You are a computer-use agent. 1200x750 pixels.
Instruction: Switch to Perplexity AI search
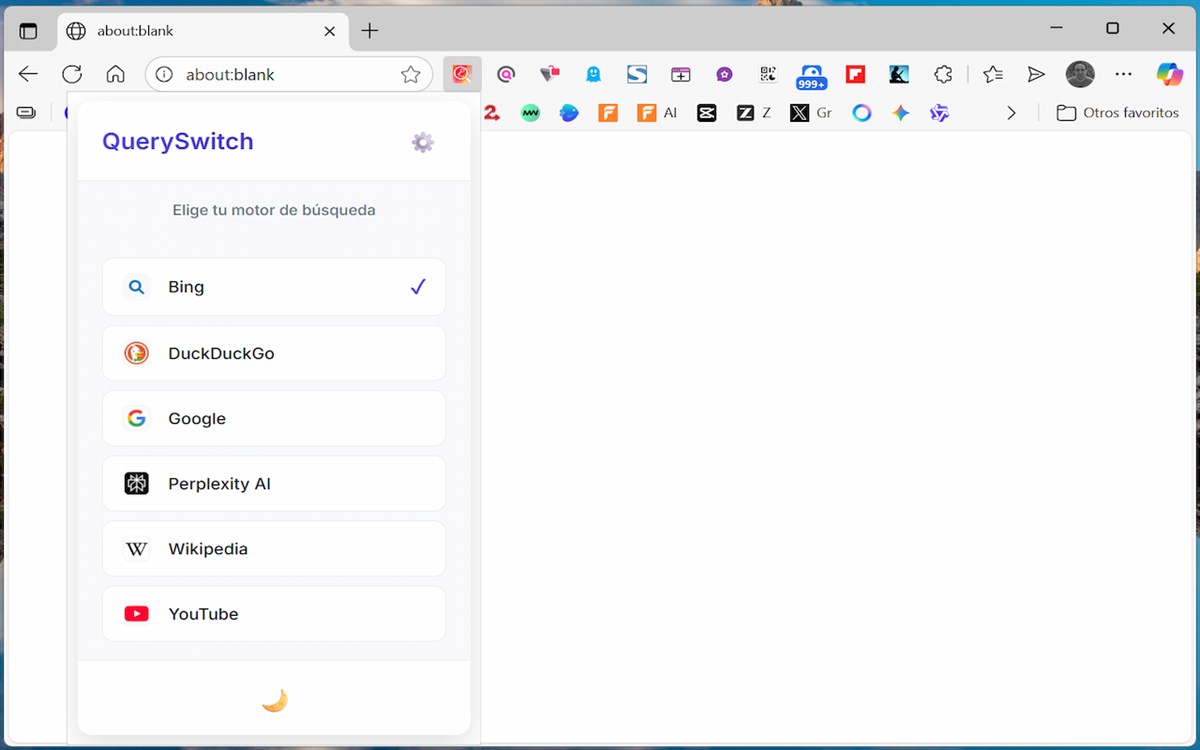[274, 483]
